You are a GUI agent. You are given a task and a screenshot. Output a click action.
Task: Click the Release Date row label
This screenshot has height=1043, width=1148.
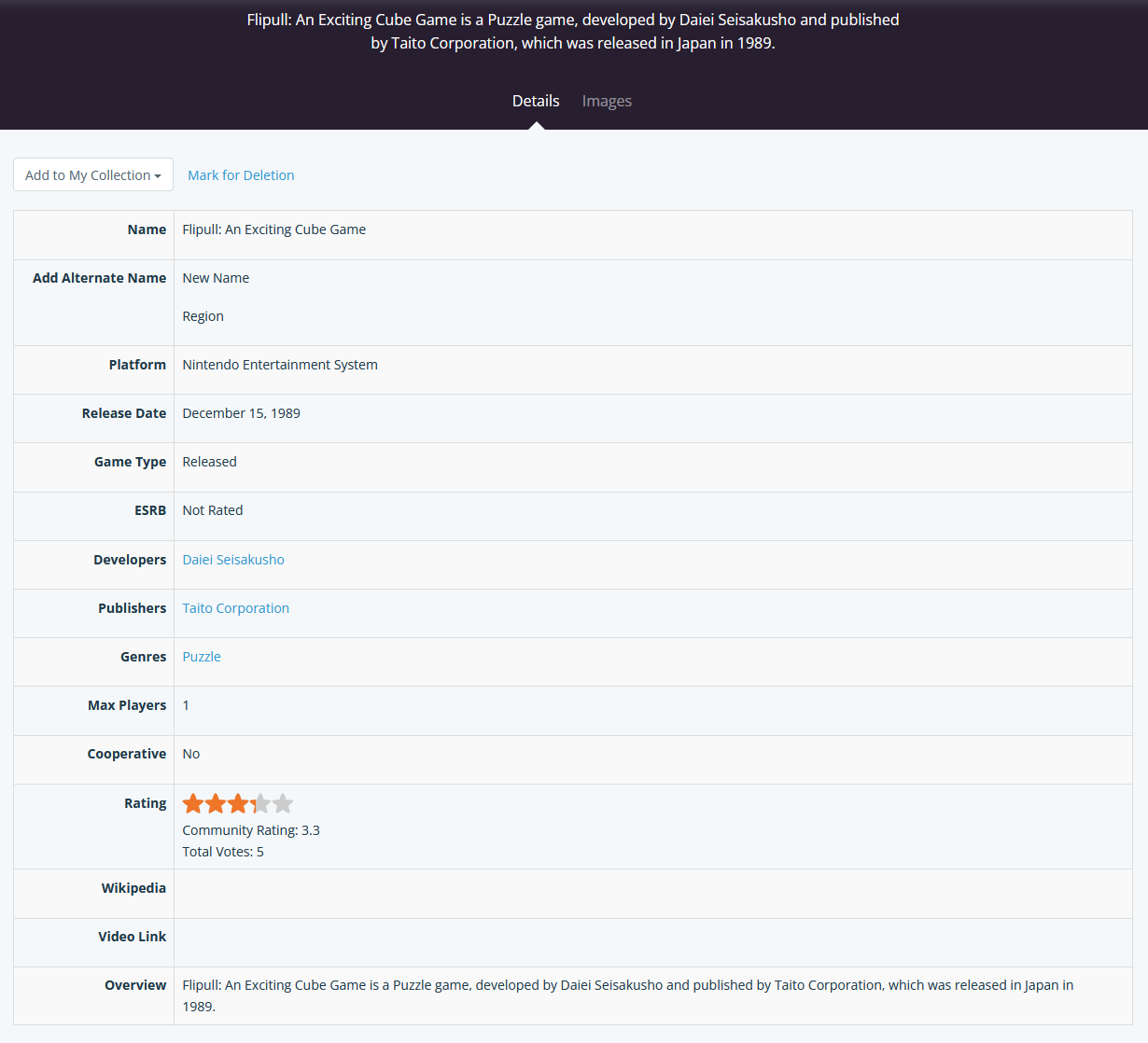[124, 413]
